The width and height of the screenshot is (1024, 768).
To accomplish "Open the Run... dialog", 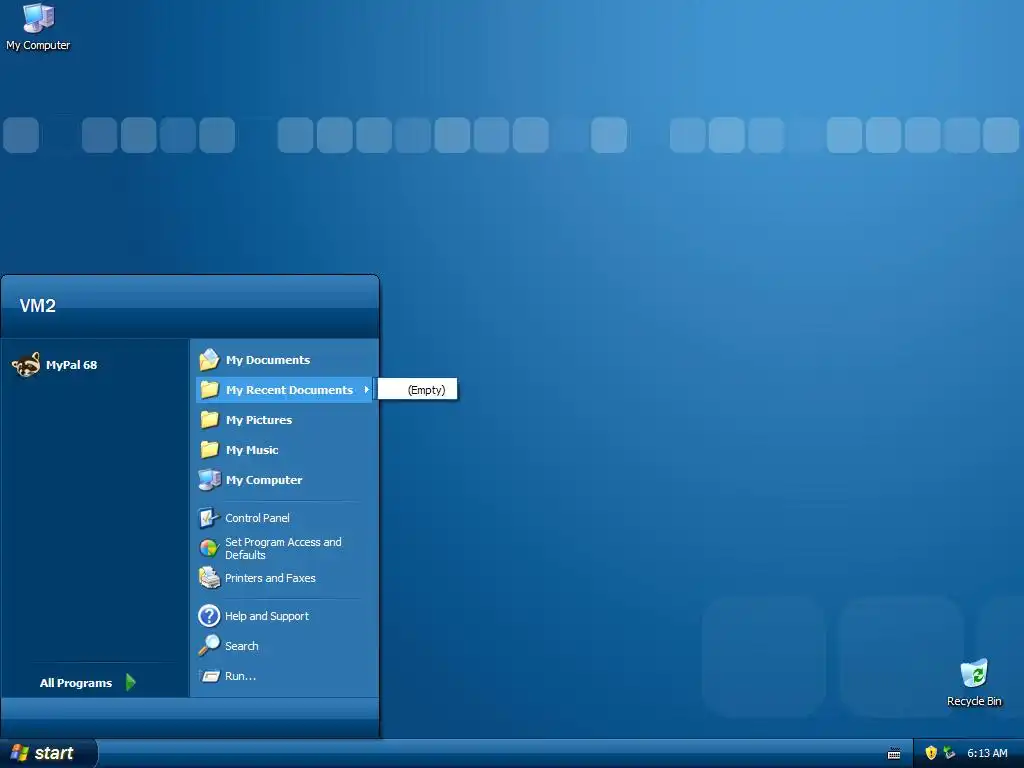I will pos(284,676).
